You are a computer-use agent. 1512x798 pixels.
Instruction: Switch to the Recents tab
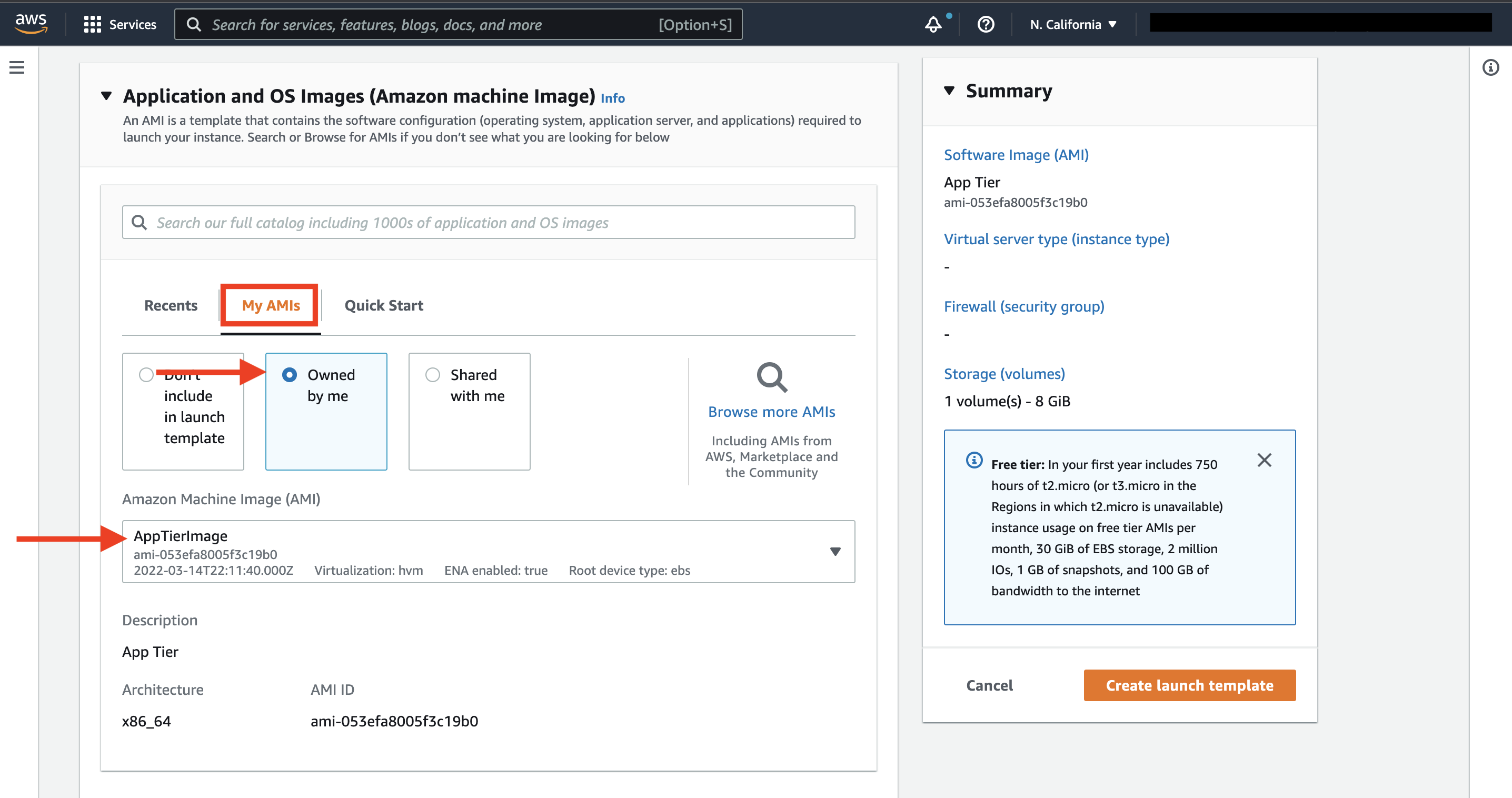(171, 306)
